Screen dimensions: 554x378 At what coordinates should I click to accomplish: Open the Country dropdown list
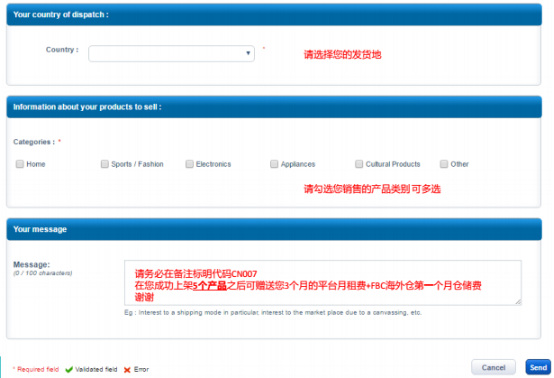[x=171, y=53]
